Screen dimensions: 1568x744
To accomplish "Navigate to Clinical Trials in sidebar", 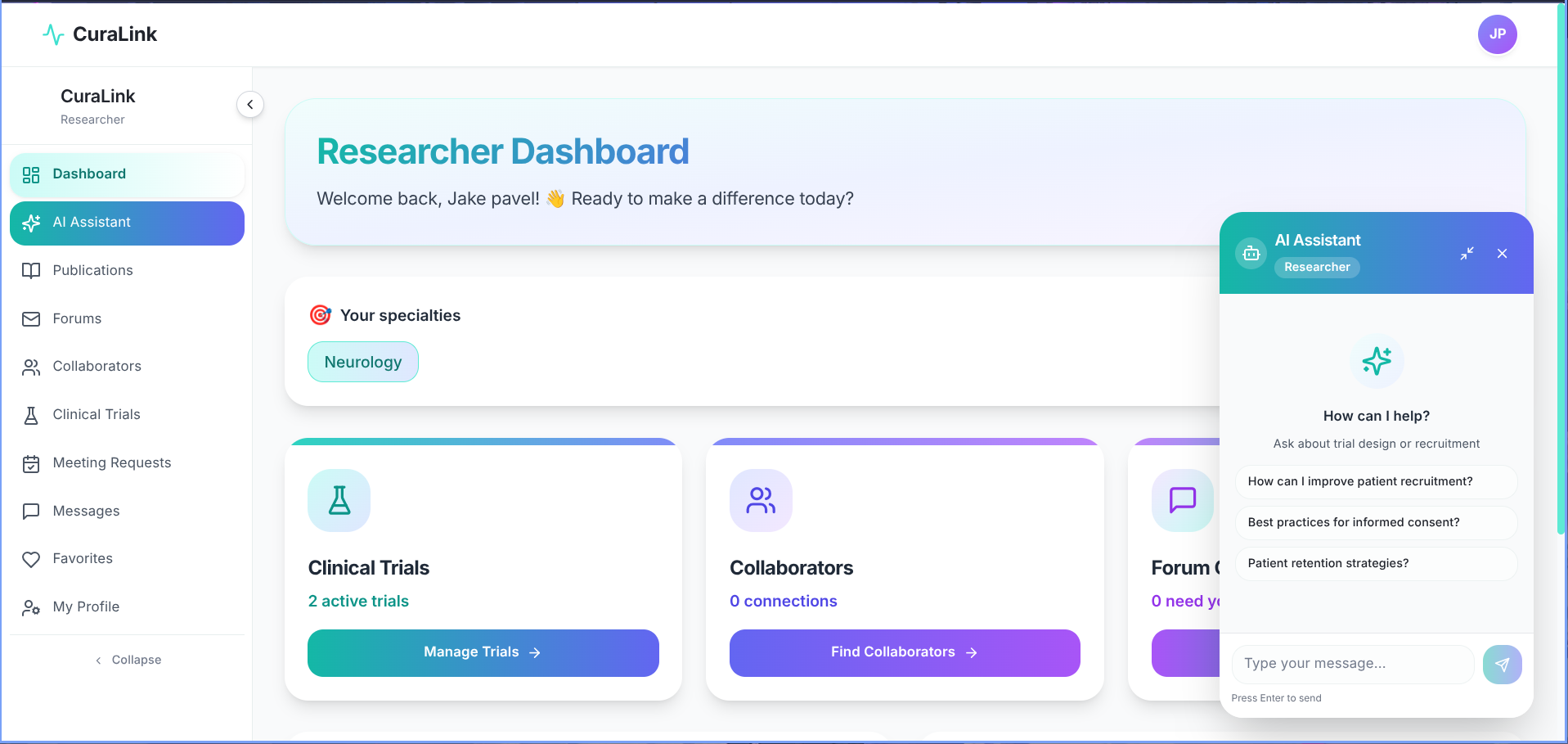I will [127, 415].
